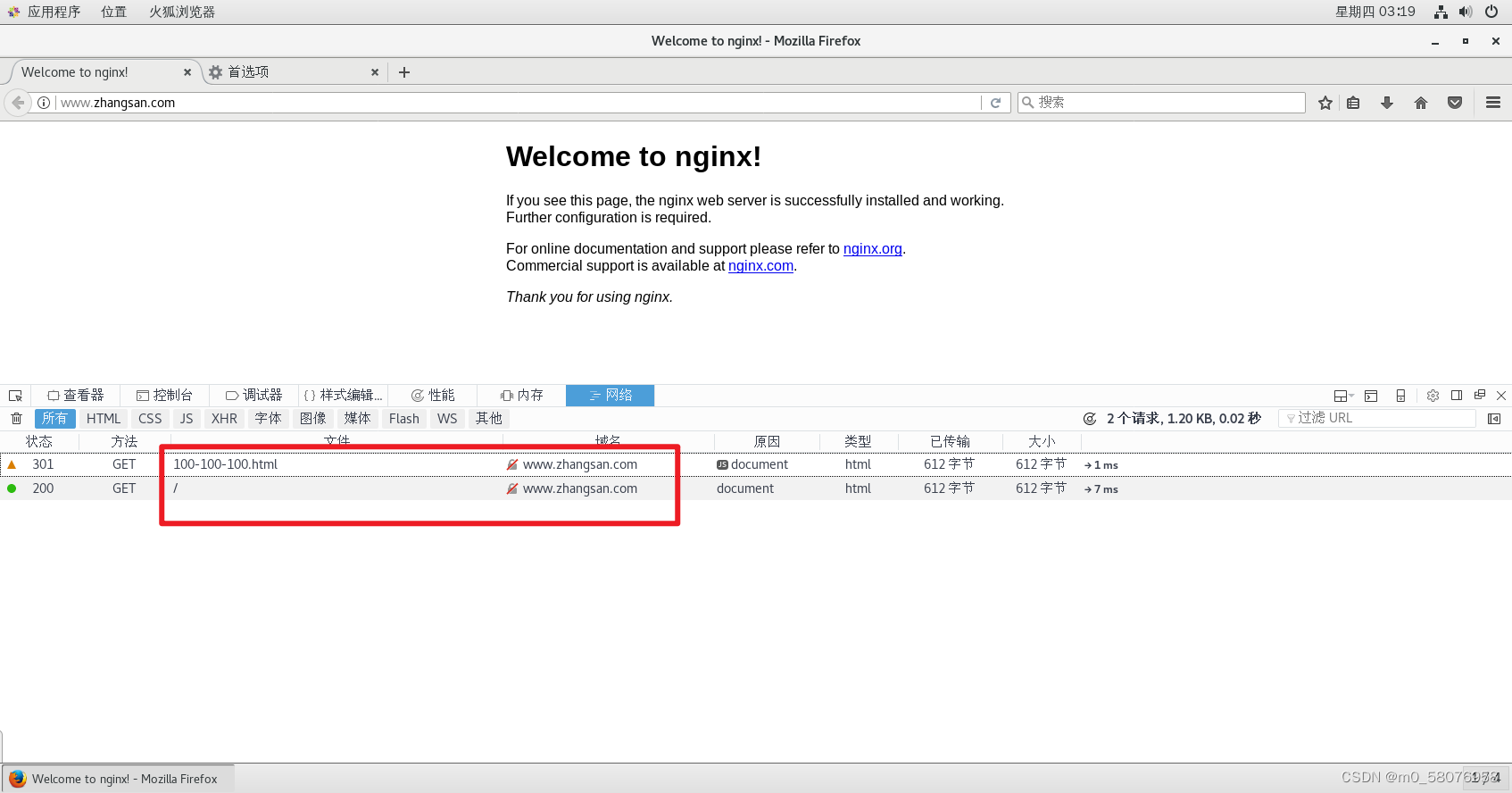This screenshot has width=1512, height=793.
Task: Select the 200 GET / request row
Action: pyautogui.click(x=756, y=488)
